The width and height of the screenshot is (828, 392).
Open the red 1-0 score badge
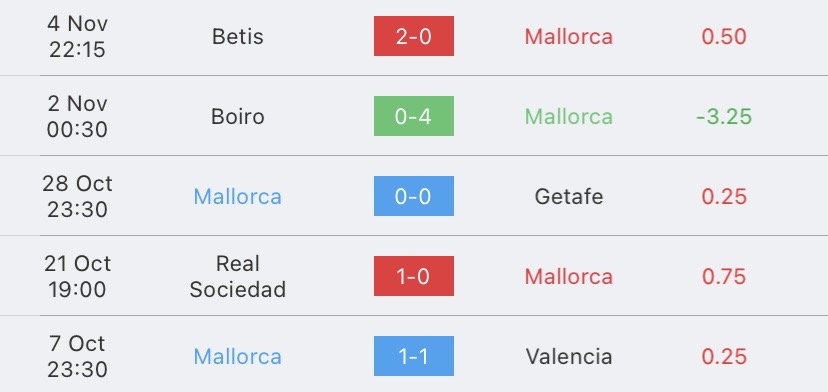point(413,276)
